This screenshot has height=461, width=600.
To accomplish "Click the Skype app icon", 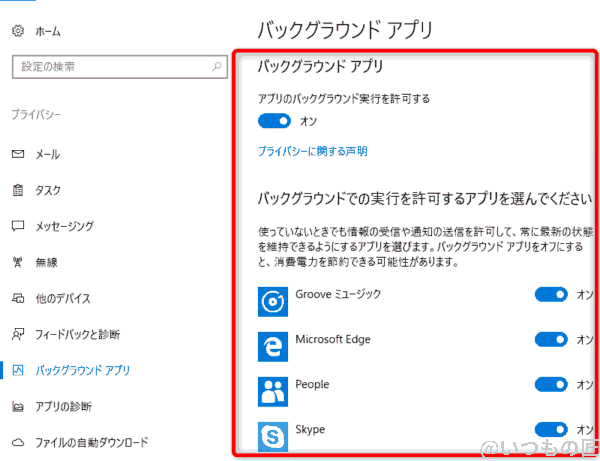I will [x=273, y=437].
